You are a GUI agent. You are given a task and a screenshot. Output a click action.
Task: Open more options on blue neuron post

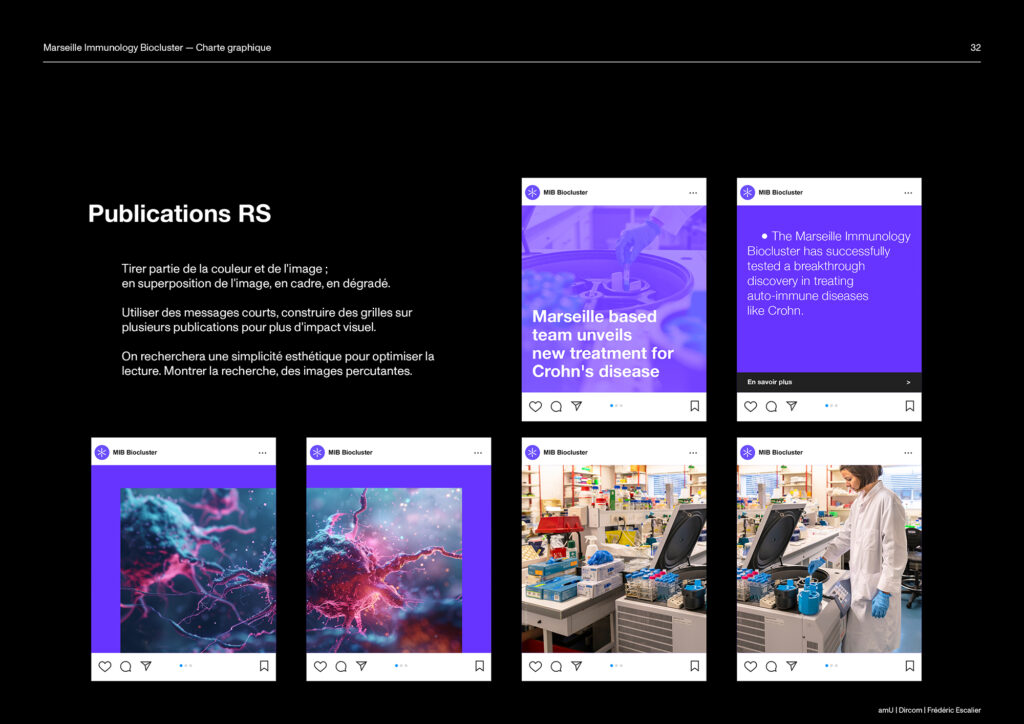pos(263,452)
